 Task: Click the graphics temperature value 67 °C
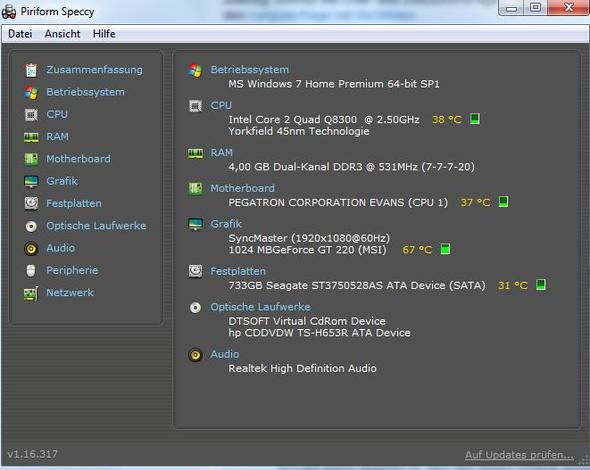coord(417,249)
